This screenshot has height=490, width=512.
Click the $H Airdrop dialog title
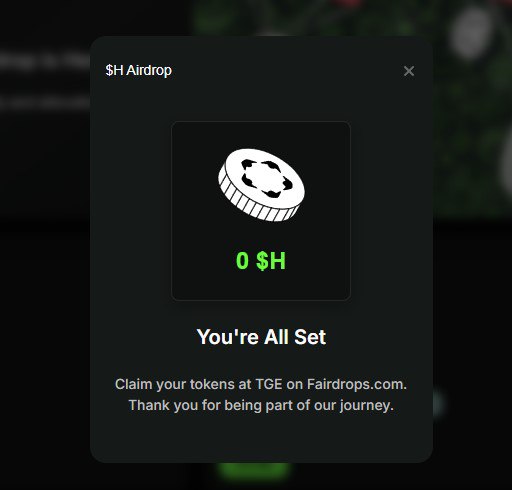click(139, 70)
